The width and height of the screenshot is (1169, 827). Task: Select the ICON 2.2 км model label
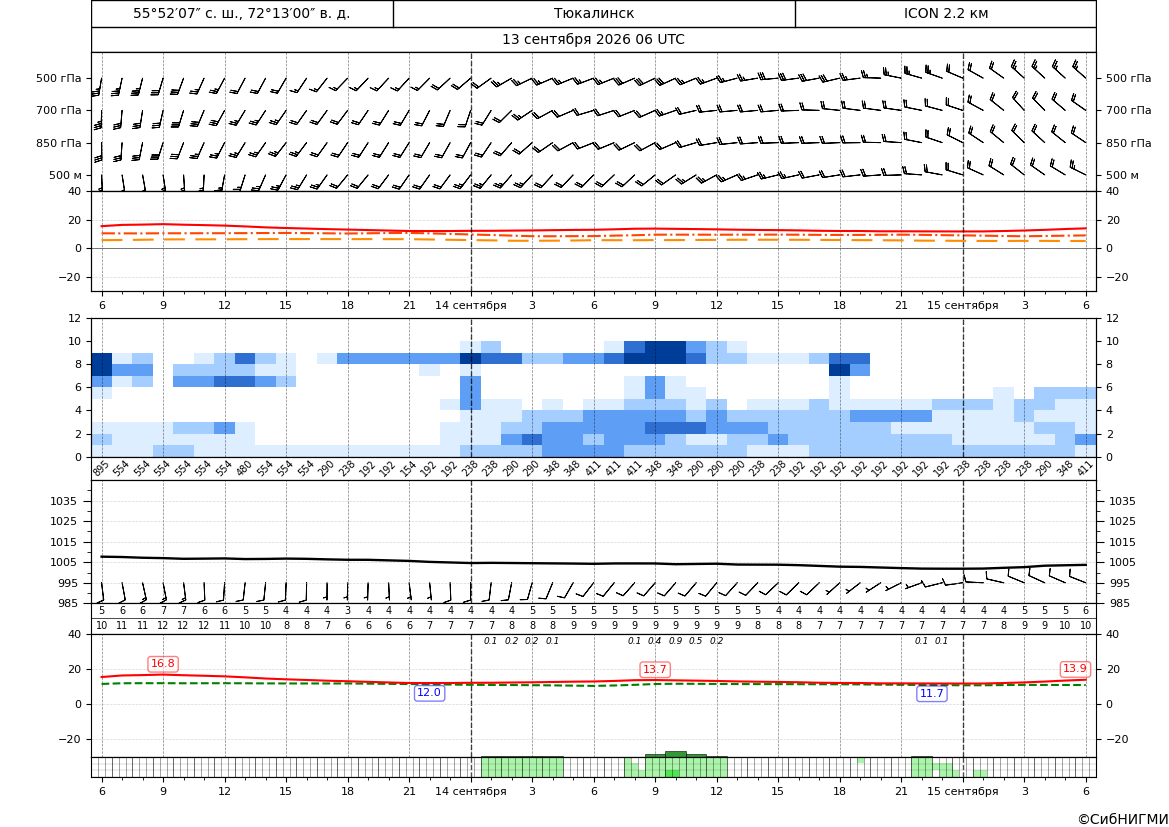click(x=945, y=13)
